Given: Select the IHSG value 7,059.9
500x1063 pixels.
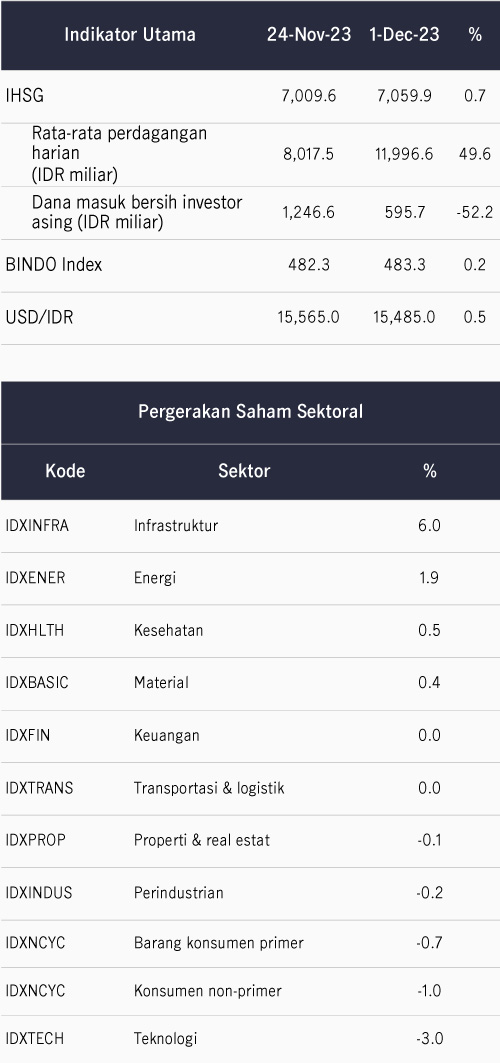Looking at the screenshot, I should (x=404, y=96).
